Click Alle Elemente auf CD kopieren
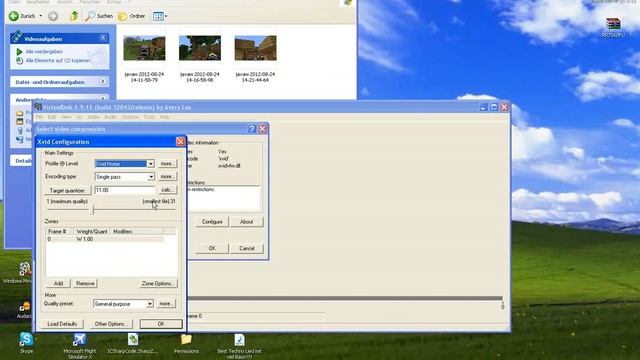Viewport: 640px width, 360px height. point(53,60)
